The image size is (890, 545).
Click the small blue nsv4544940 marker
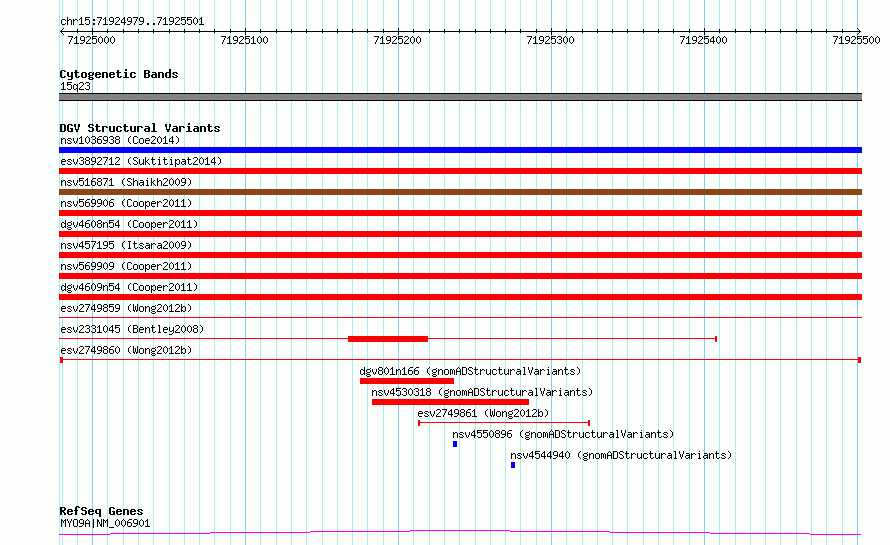tap(513, 465)
